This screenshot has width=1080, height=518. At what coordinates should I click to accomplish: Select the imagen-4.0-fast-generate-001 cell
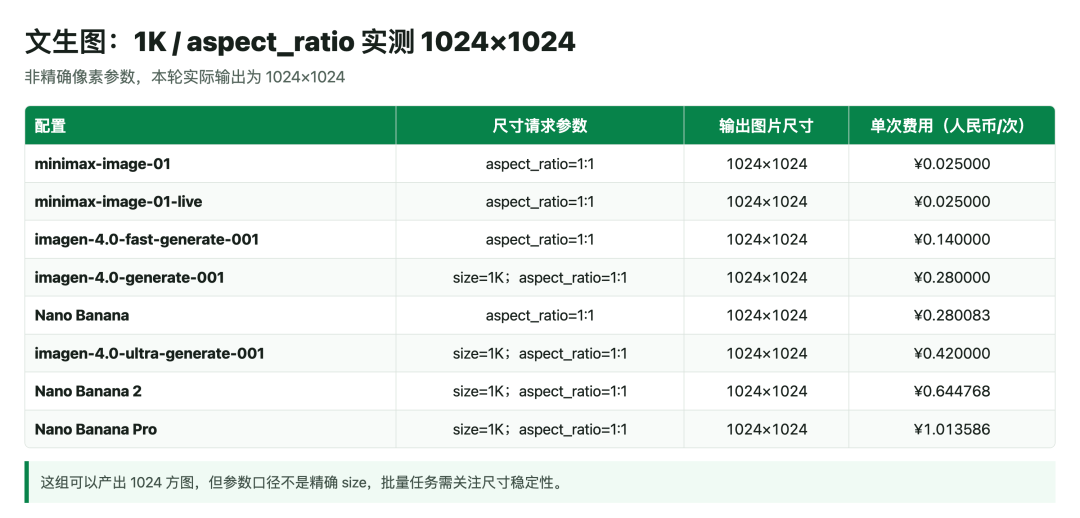point(210,240)
